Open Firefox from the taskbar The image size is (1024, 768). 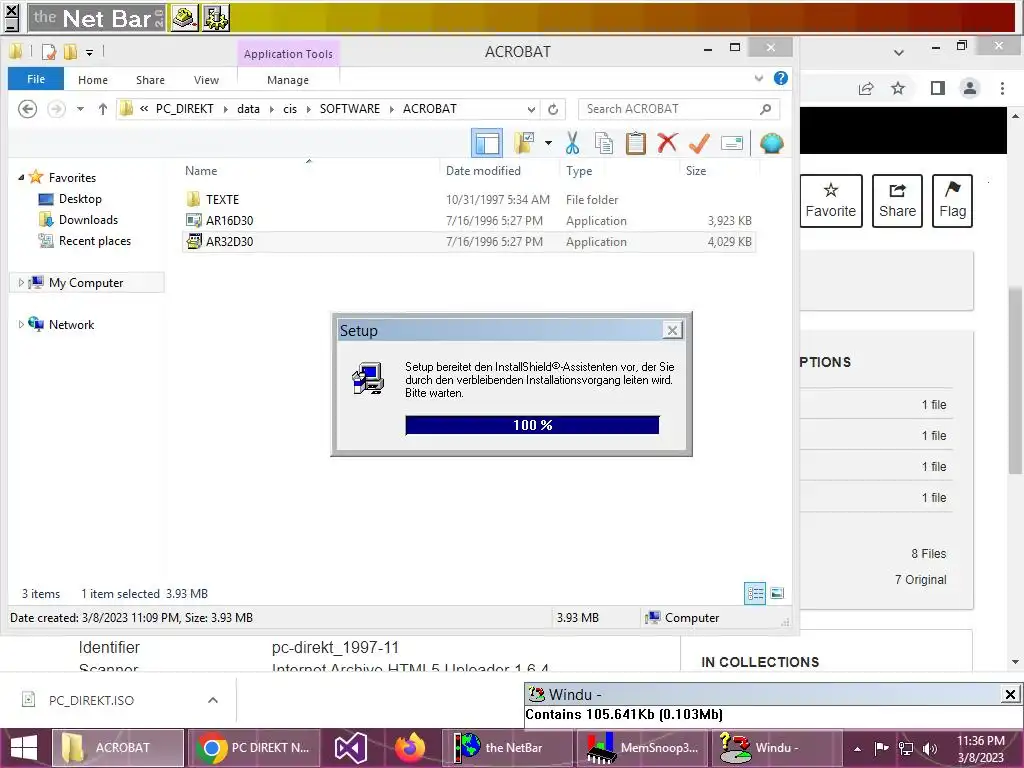pyautogui.click(x=410, y=748)
